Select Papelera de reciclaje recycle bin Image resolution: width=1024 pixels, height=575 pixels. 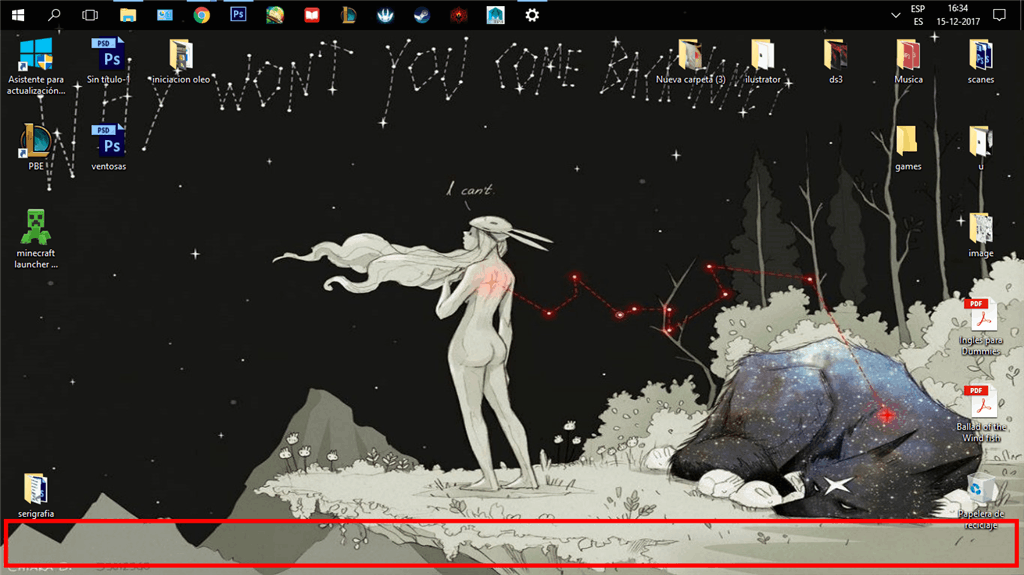[981, 502]
